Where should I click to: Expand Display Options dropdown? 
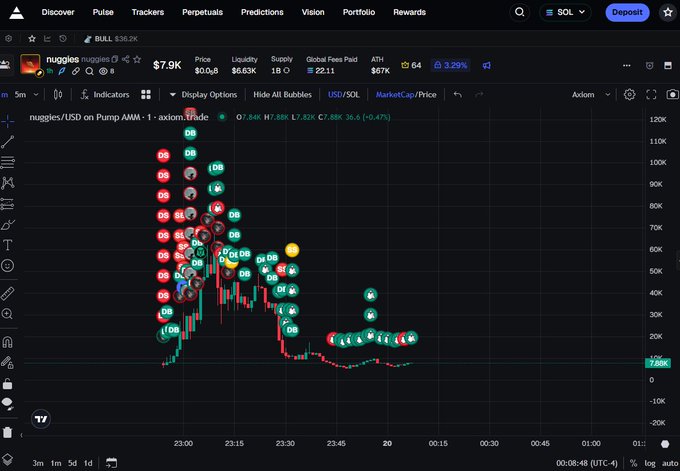tap(203, 95)
